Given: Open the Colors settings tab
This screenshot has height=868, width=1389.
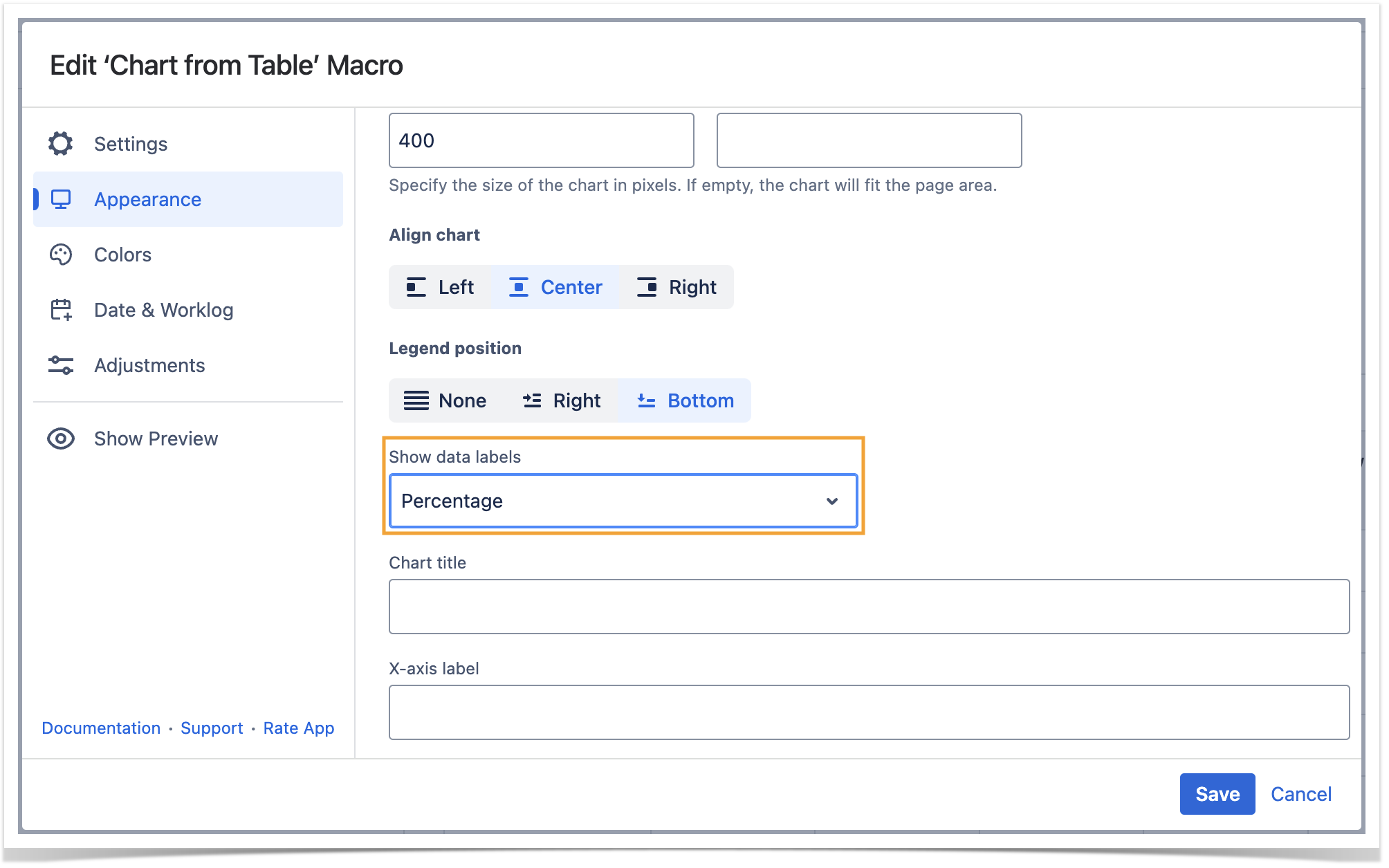Looking at the screenshot, I should point(122,255).
